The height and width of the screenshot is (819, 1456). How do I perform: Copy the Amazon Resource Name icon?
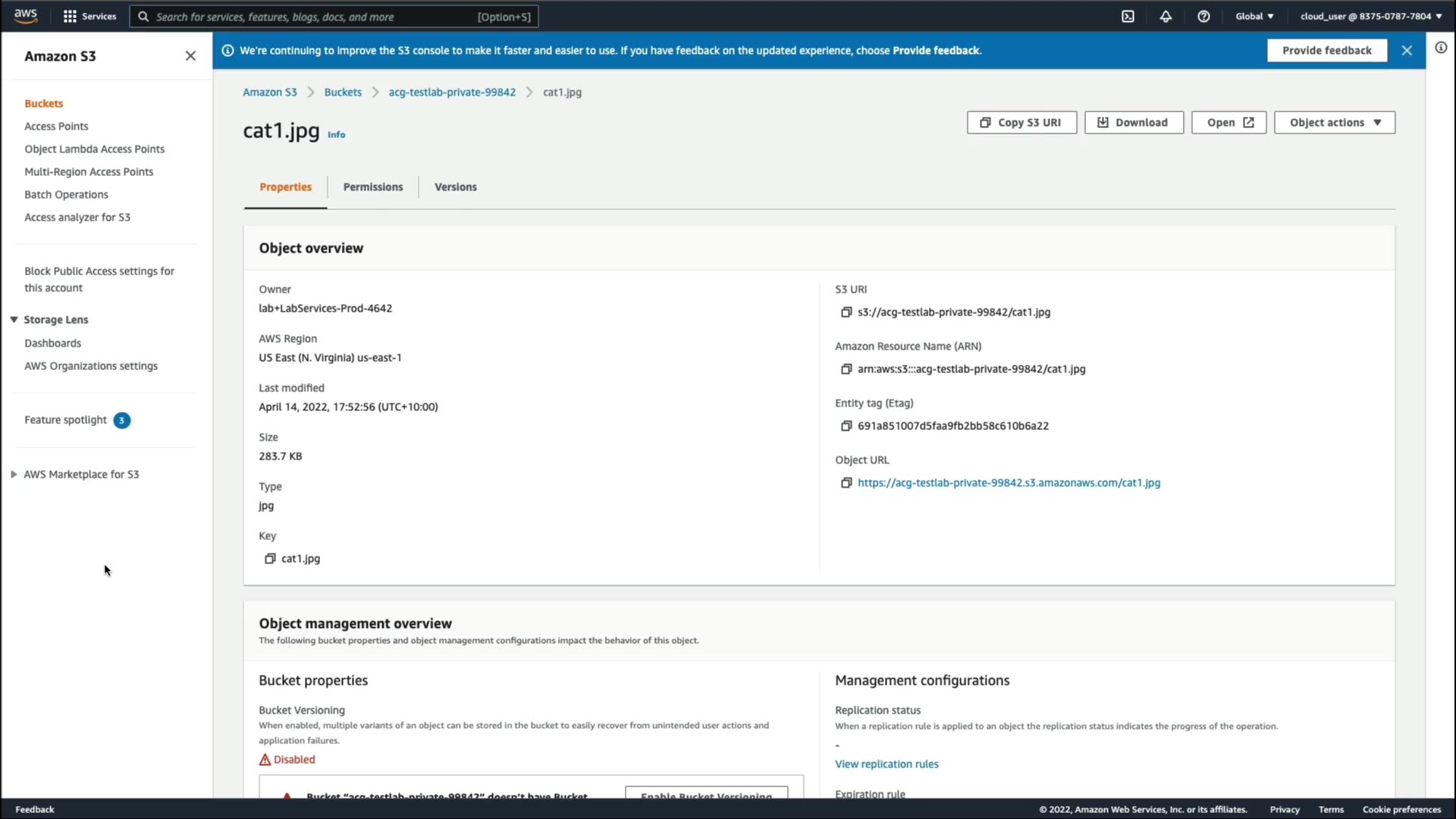point(846,369)
